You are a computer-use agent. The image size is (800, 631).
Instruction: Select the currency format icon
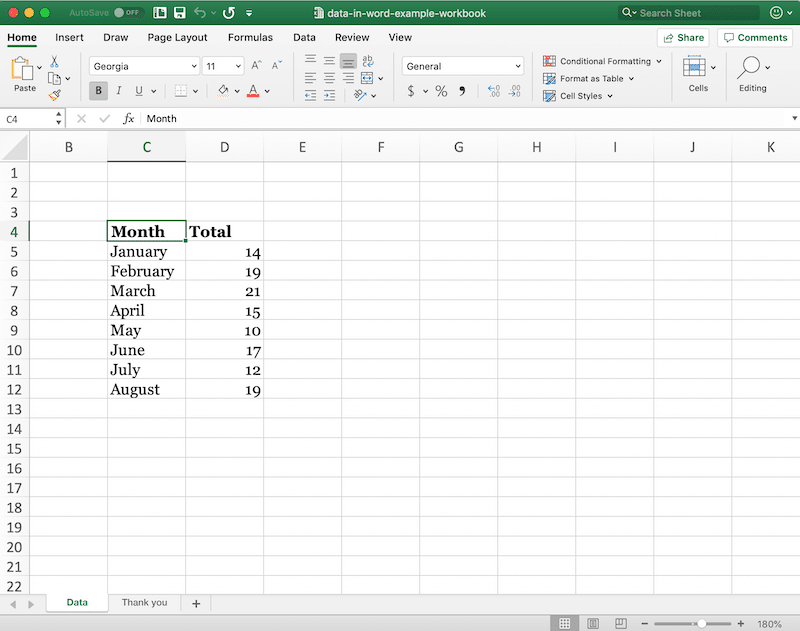(410, 90)
